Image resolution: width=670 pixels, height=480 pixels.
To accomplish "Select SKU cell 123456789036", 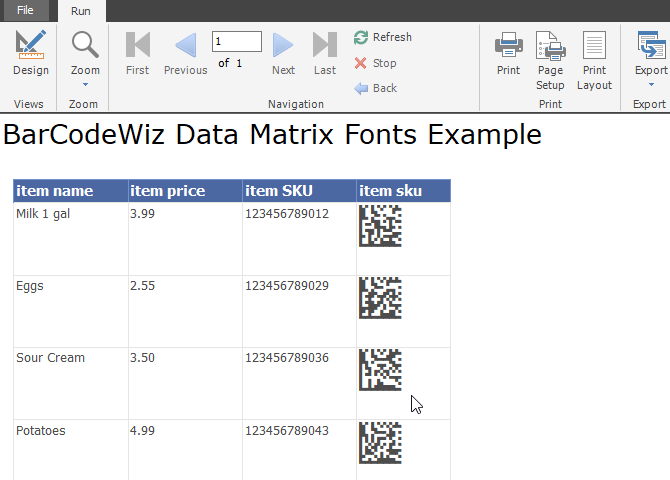I will (x=299, y=383).
